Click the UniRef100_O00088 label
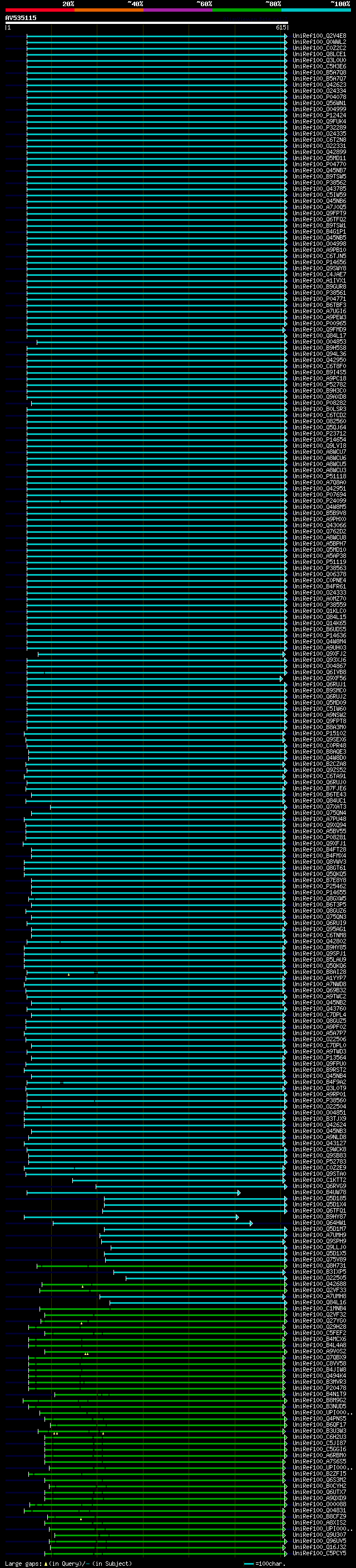Screen dimensions: 356x1568 pos(319,1504)
